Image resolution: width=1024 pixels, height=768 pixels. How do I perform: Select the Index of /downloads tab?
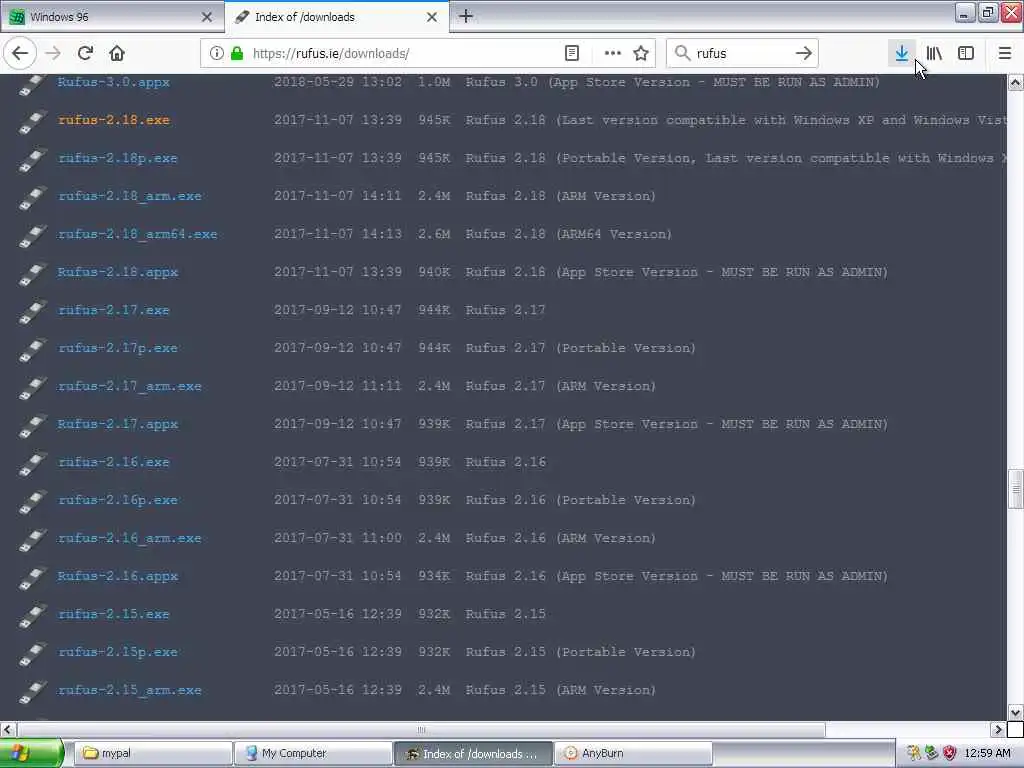[x=336, y=17]
